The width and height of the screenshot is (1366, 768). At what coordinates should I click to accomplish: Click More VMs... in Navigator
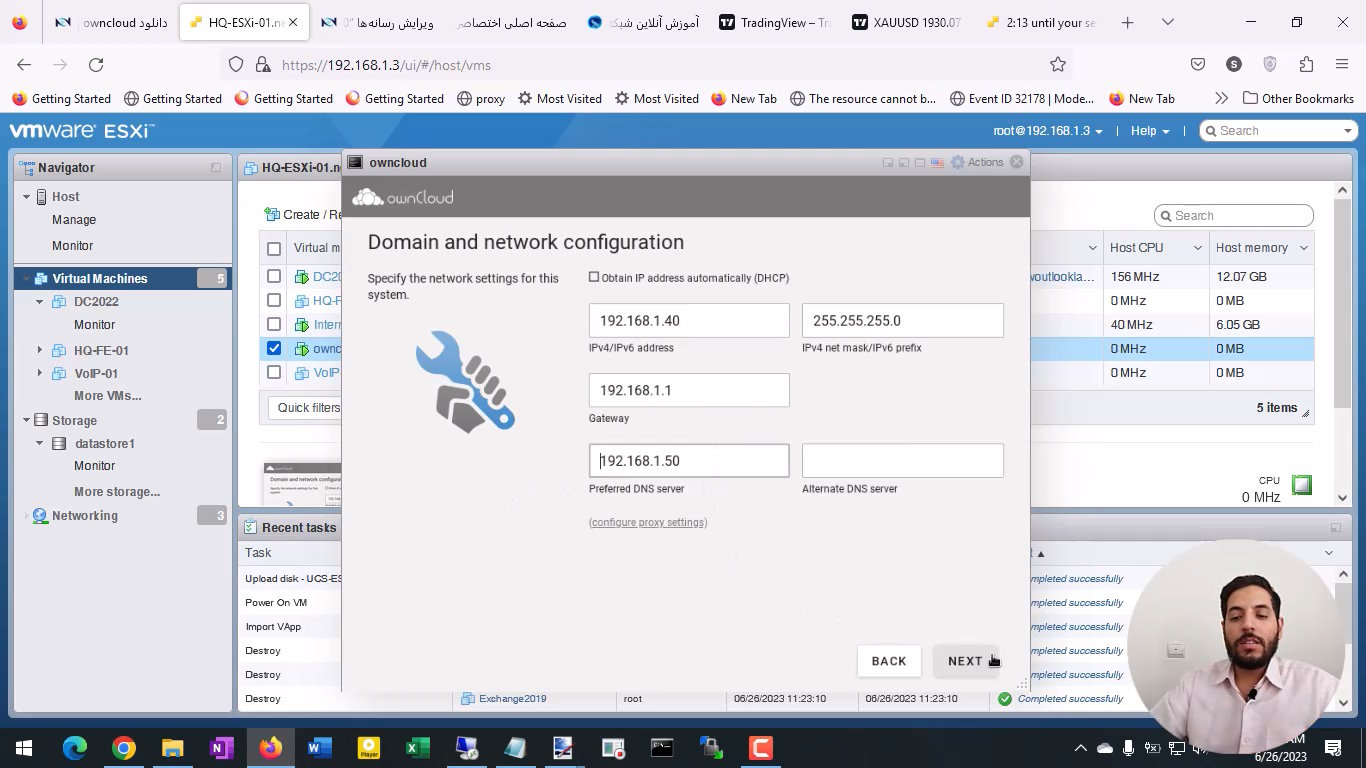107,396
